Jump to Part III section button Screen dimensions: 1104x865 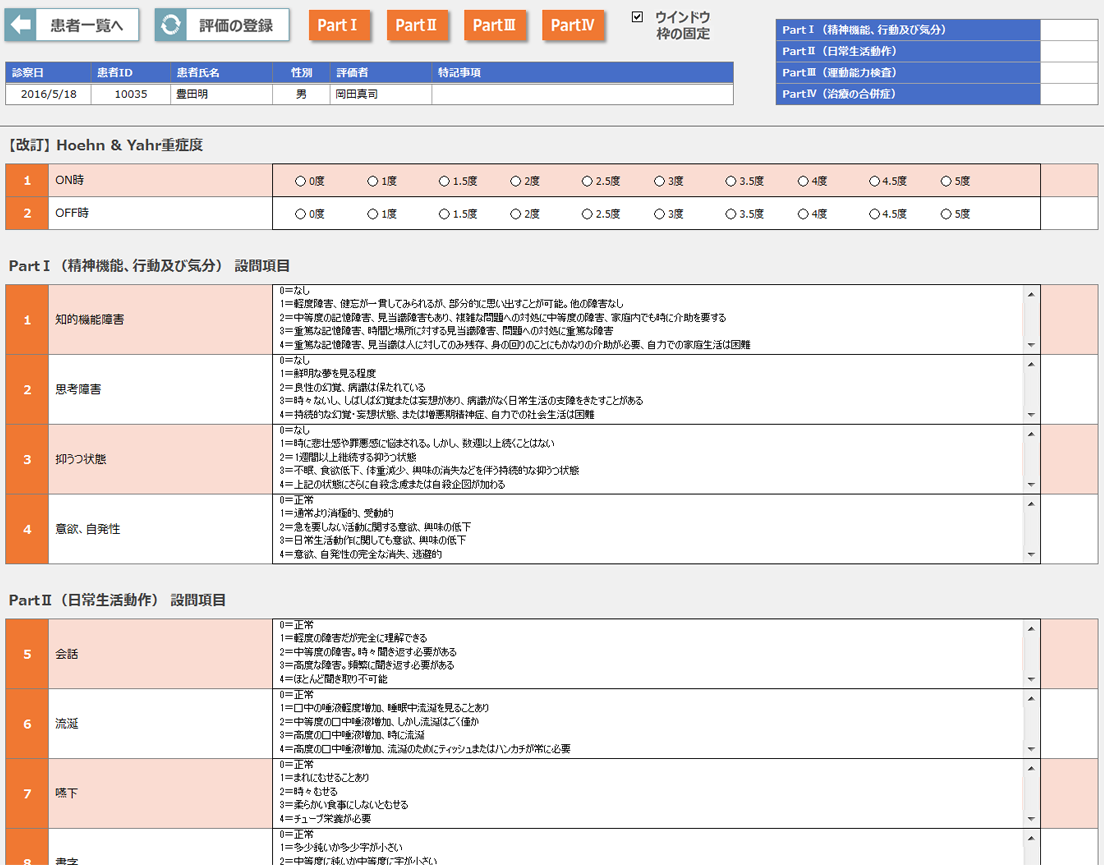click(x=494, y=25)
